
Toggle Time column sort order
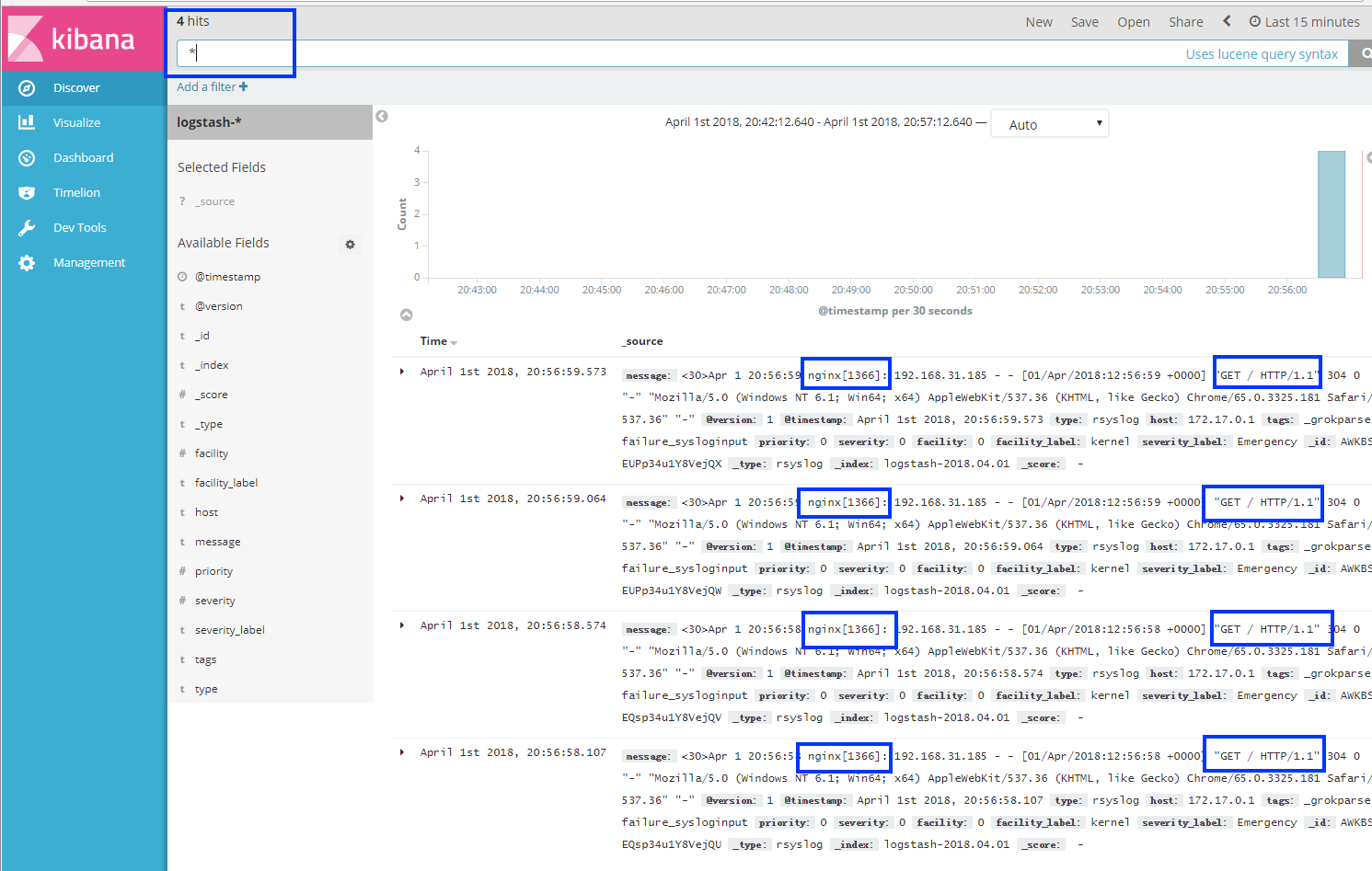point(453,342)
